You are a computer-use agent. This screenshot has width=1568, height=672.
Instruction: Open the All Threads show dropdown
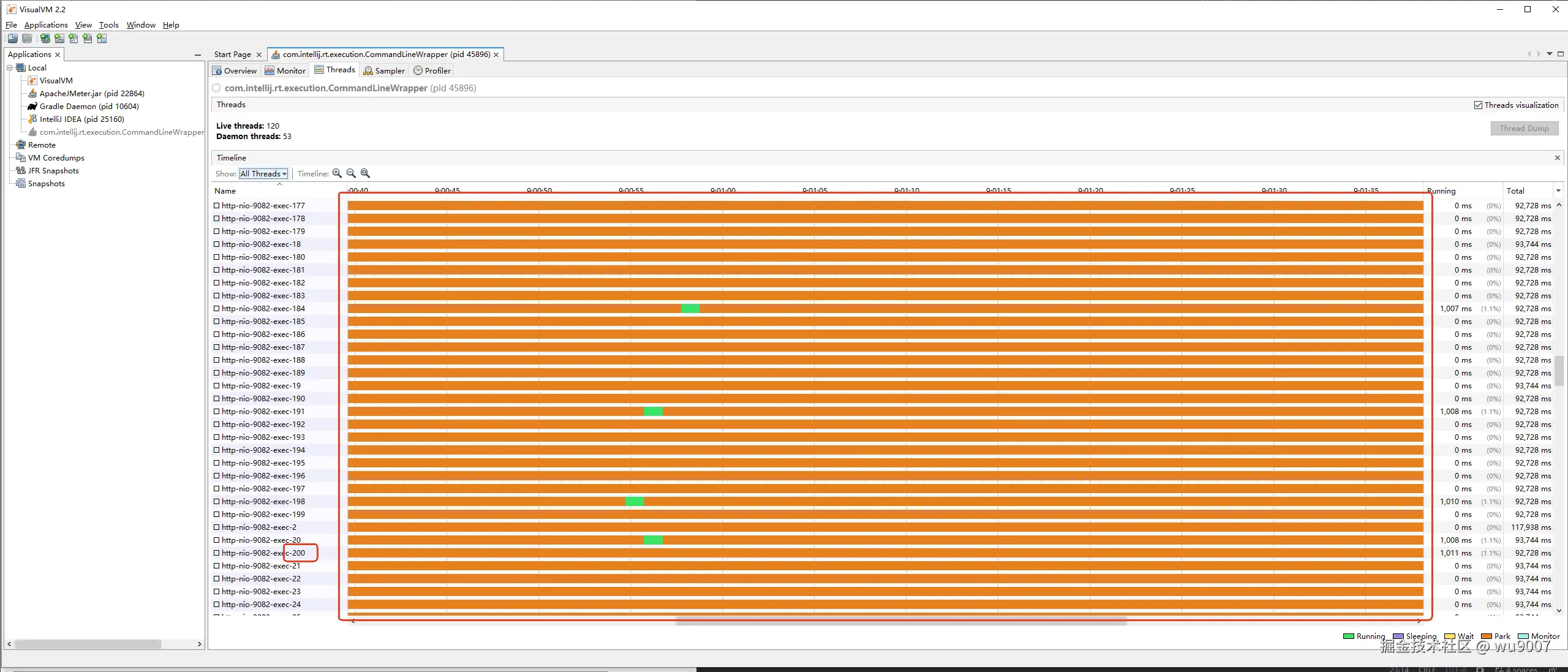[263, 174]
